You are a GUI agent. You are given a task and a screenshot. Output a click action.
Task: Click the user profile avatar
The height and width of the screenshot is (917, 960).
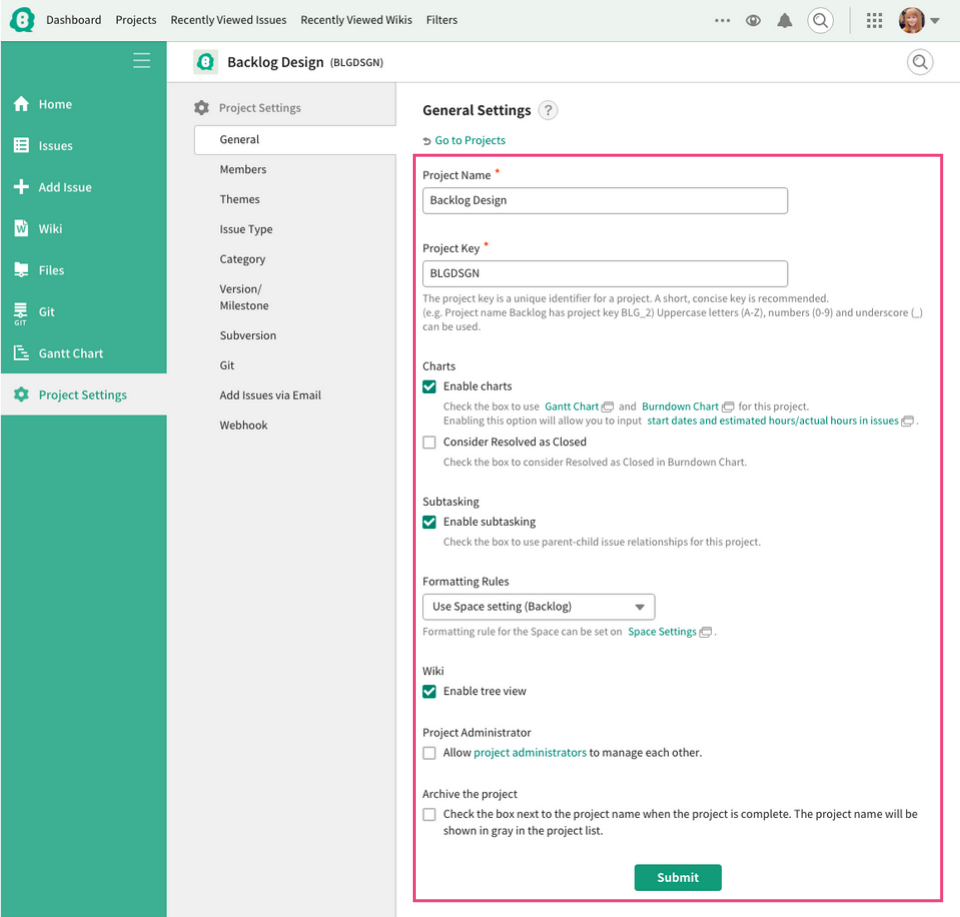coord(911,20)
